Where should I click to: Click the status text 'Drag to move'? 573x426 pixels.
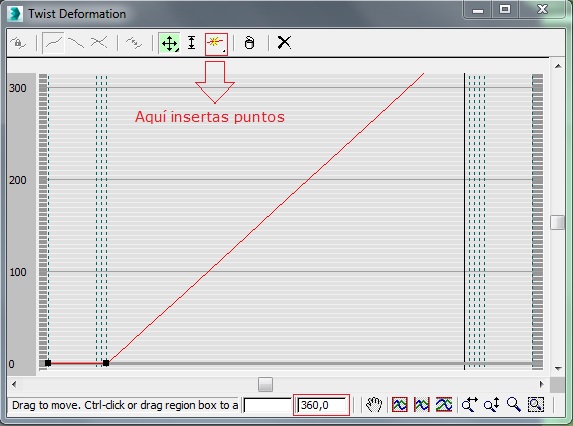[45, 406]
